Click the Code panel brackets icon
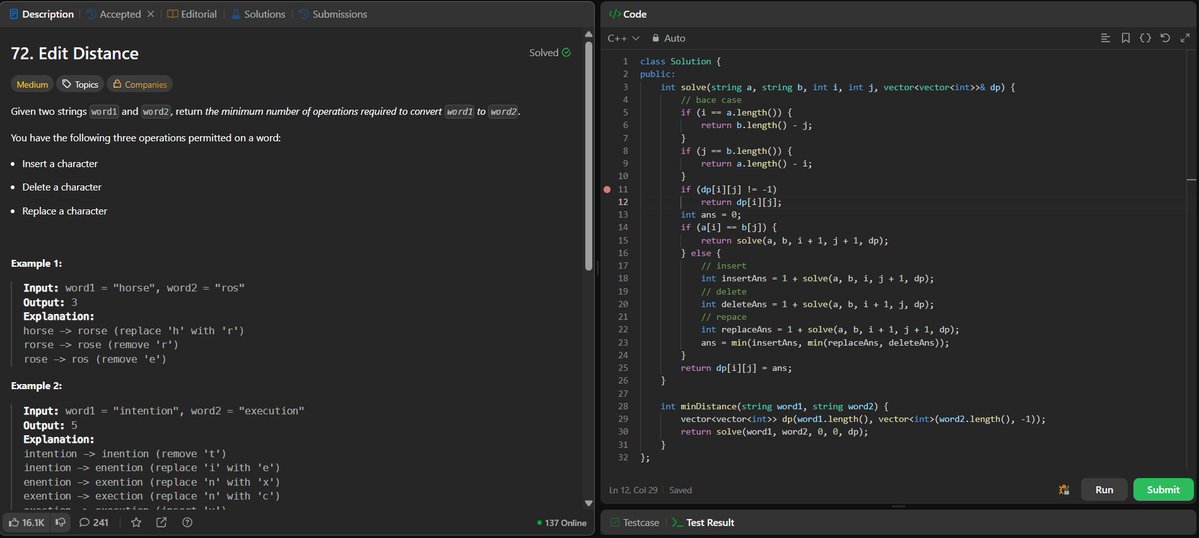1199x538 pixels. tap(614, 15)
